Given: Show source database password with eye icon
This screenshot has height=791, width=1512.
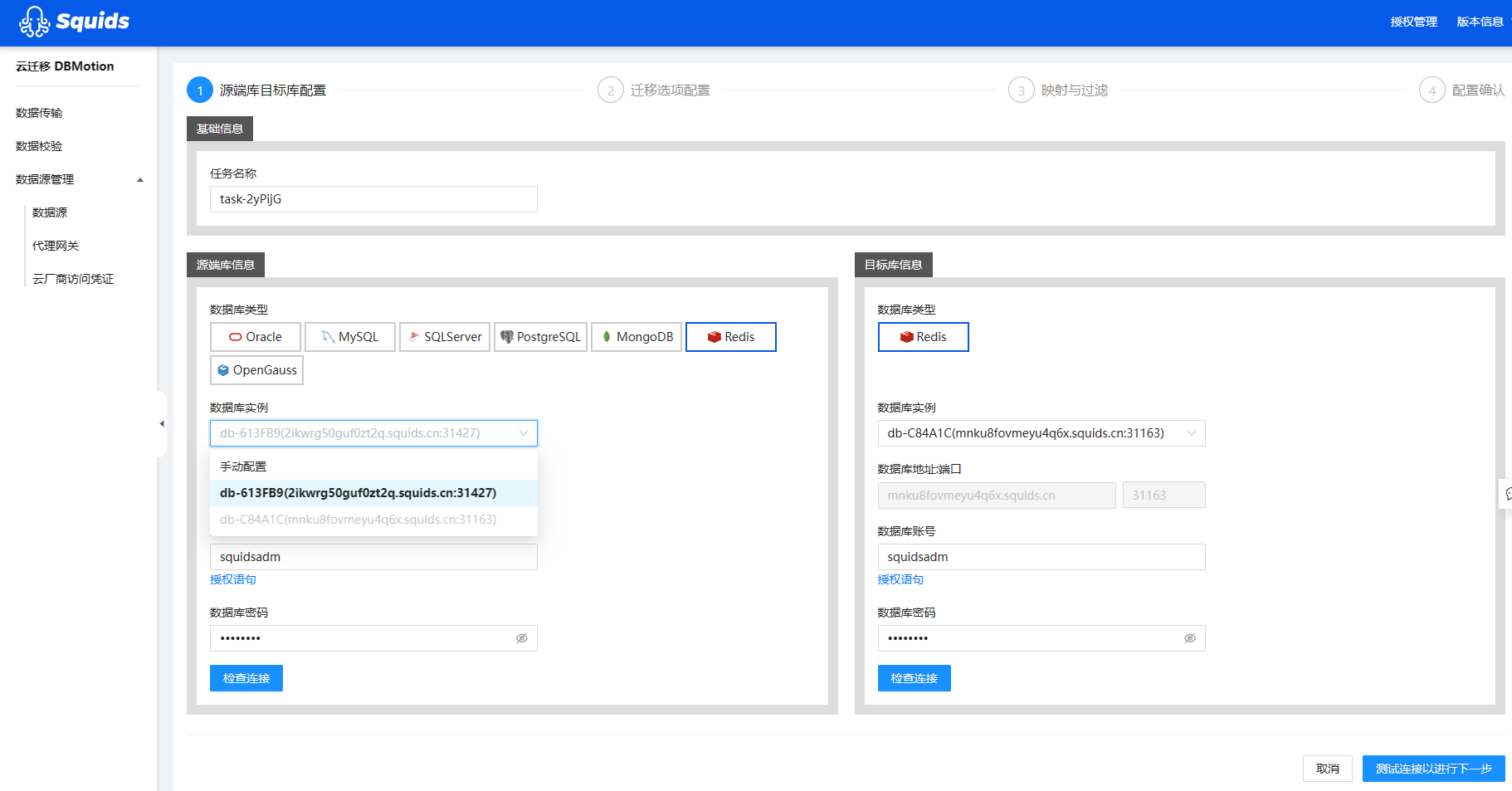Looking at the screenshot, I should (x=522, y=638).
